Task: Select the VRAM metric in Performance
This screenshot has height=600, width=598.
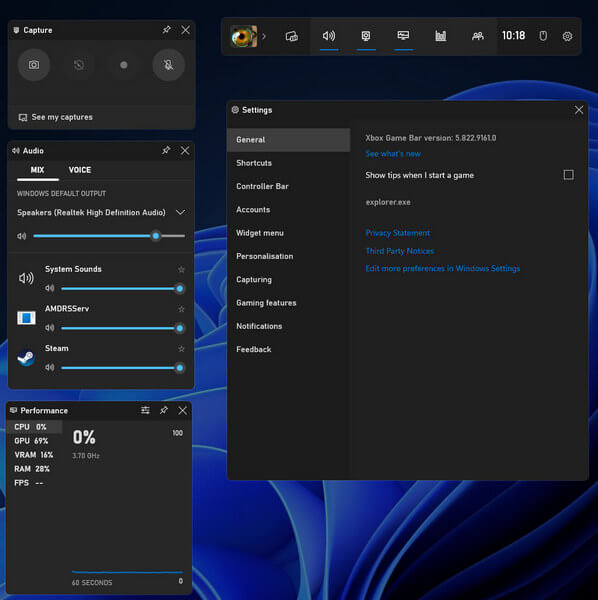Action: pyautogui.click(x=34, y=455)
